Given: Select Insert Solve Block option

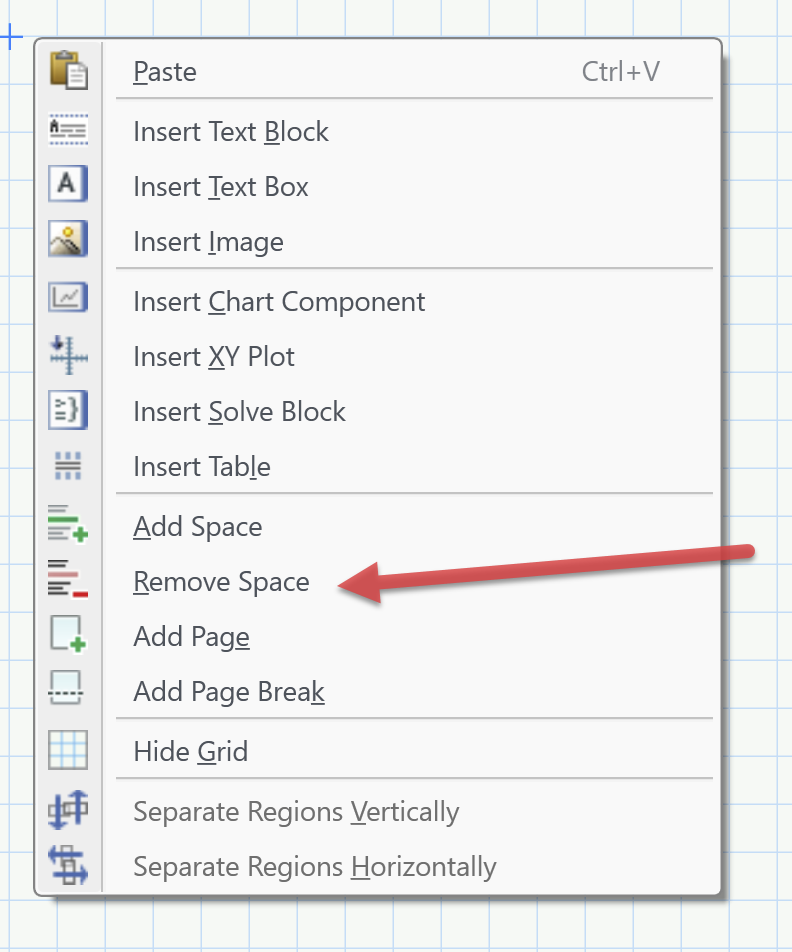Looking at the screenshot, I should tap(239, 412).
